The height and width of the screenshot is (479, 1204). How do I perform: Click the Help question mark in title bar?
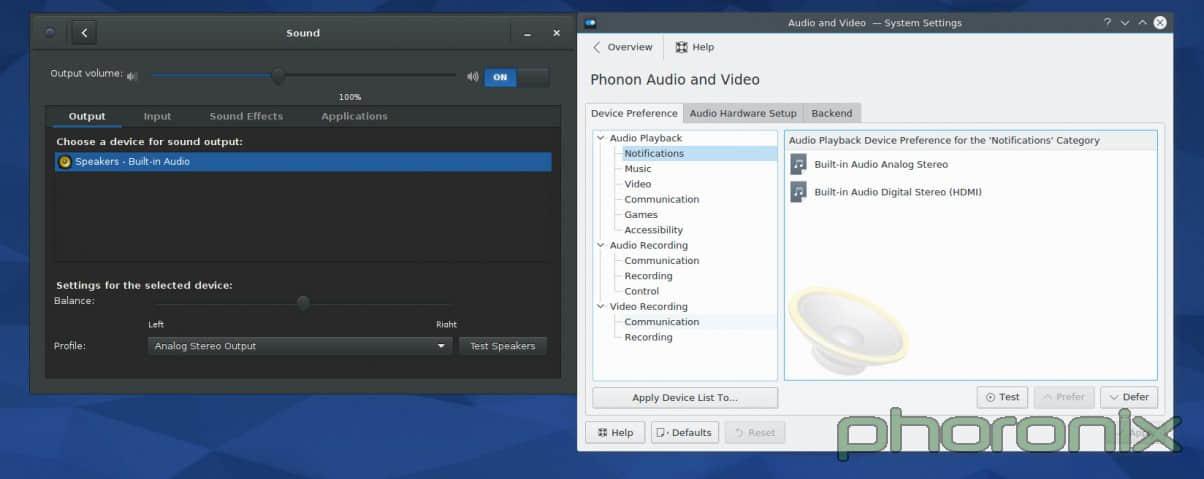coord(1107,22)
